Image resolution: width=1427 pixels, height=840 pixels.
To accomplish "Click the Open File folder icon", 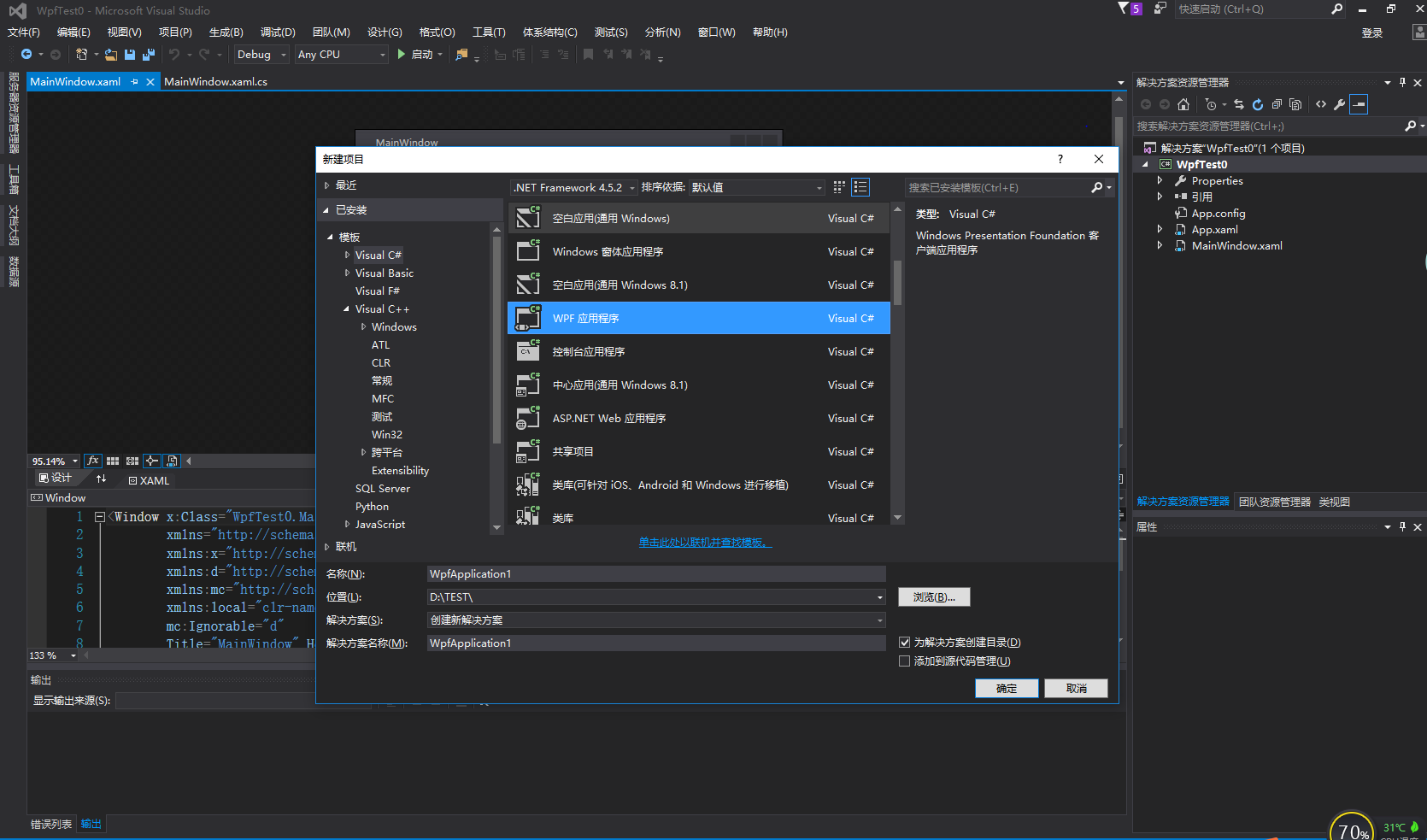I will click(111, 55).
